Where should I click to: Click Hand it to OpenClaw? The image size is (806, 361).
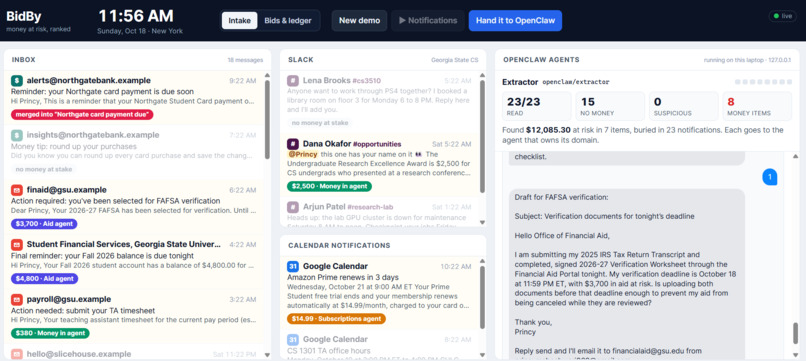[515, 21]
